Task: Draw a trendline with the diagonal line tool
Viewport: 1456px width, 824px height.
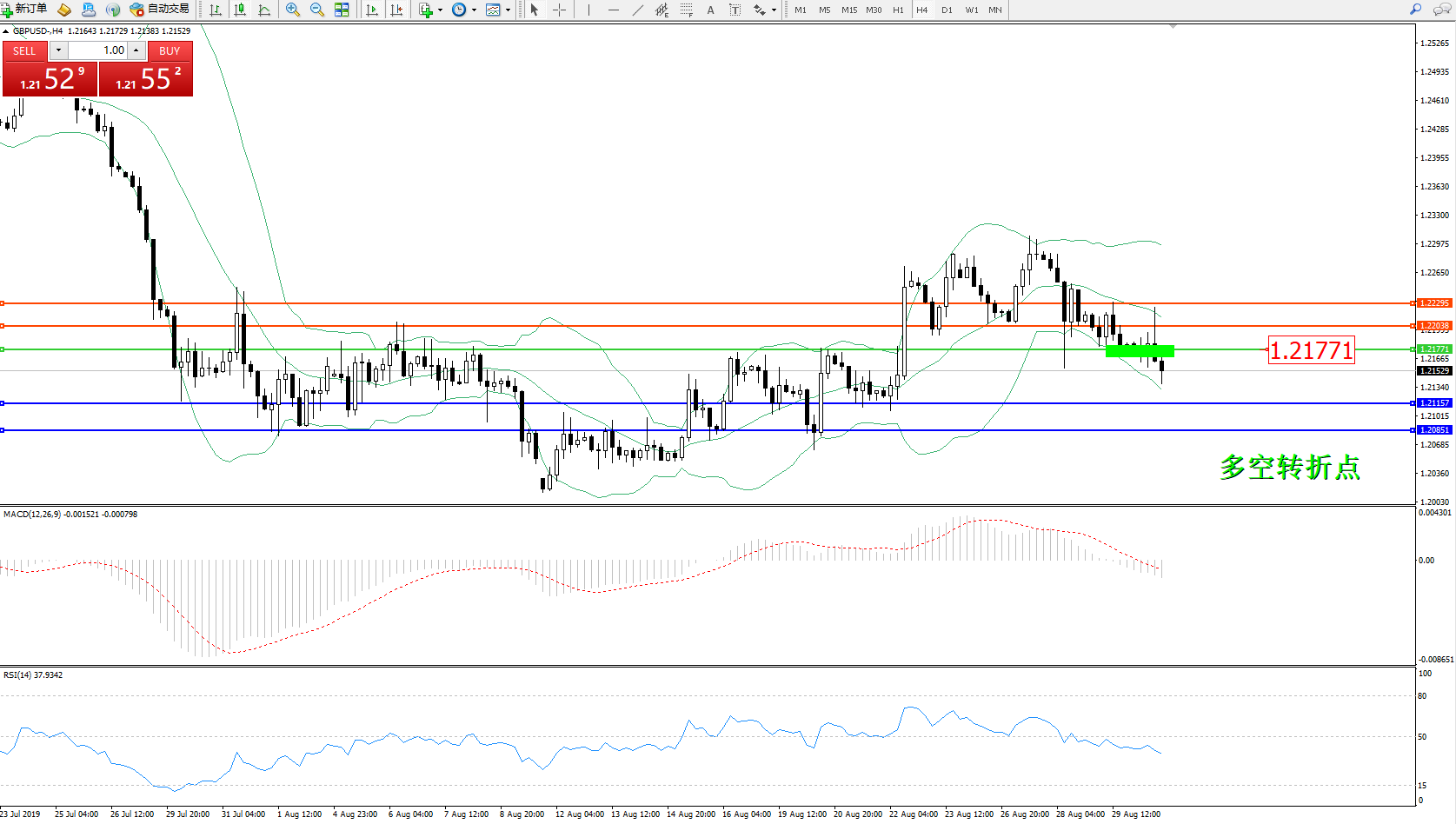Action: (638, 10)
